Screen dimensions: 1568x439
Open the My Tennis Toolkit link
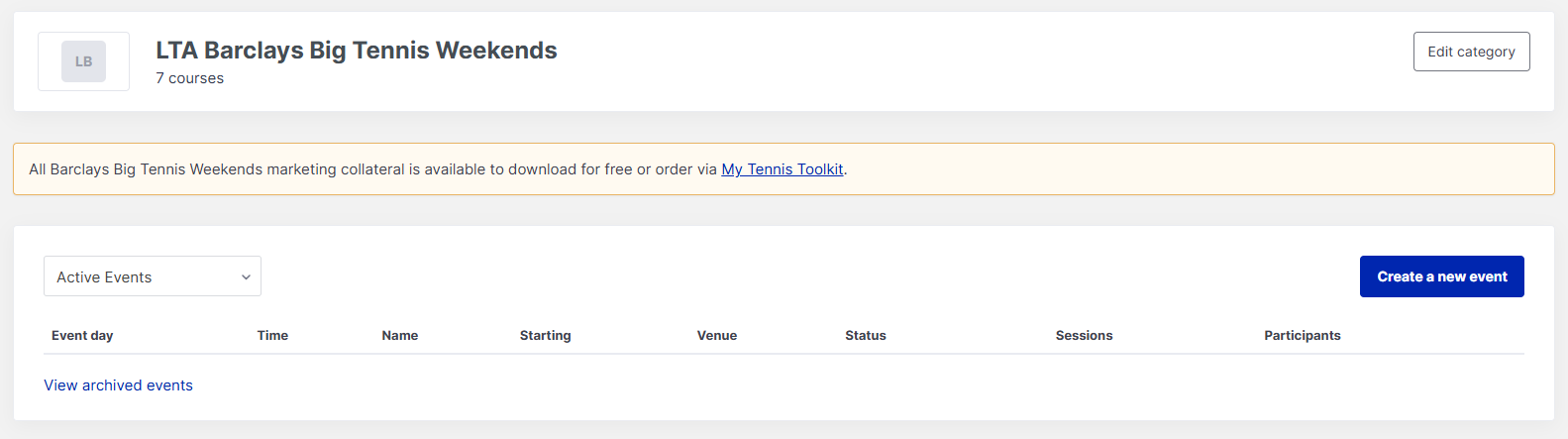click(782, 169)
